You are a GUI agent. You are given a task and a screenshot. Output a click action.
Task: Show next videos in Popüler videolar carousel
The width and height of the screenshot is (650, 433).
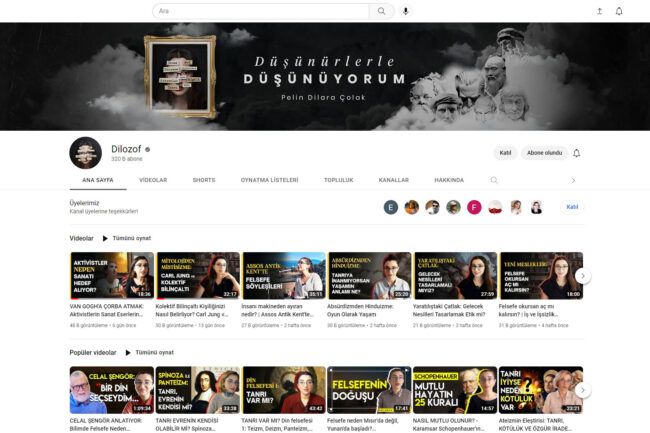pyautogui.click(x=583, y=390)
